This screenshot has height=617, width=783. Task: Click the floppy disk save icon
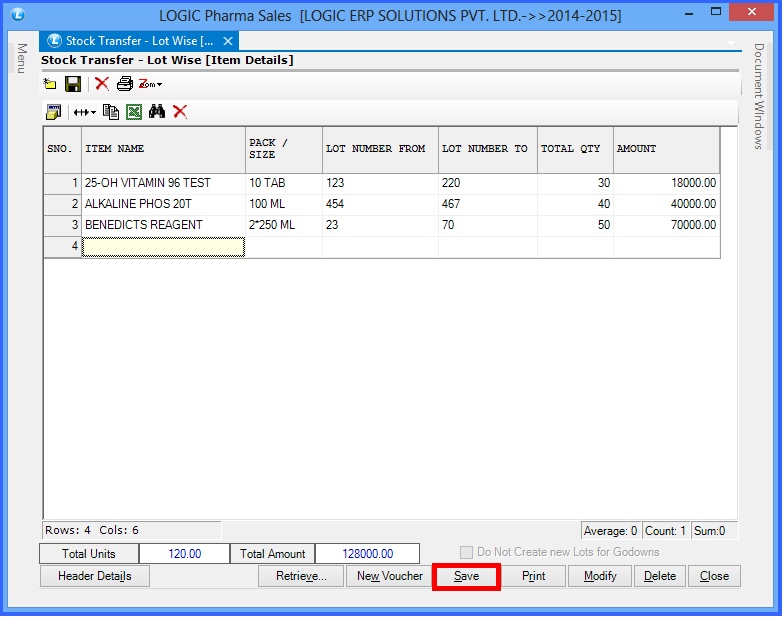(73, 84)
